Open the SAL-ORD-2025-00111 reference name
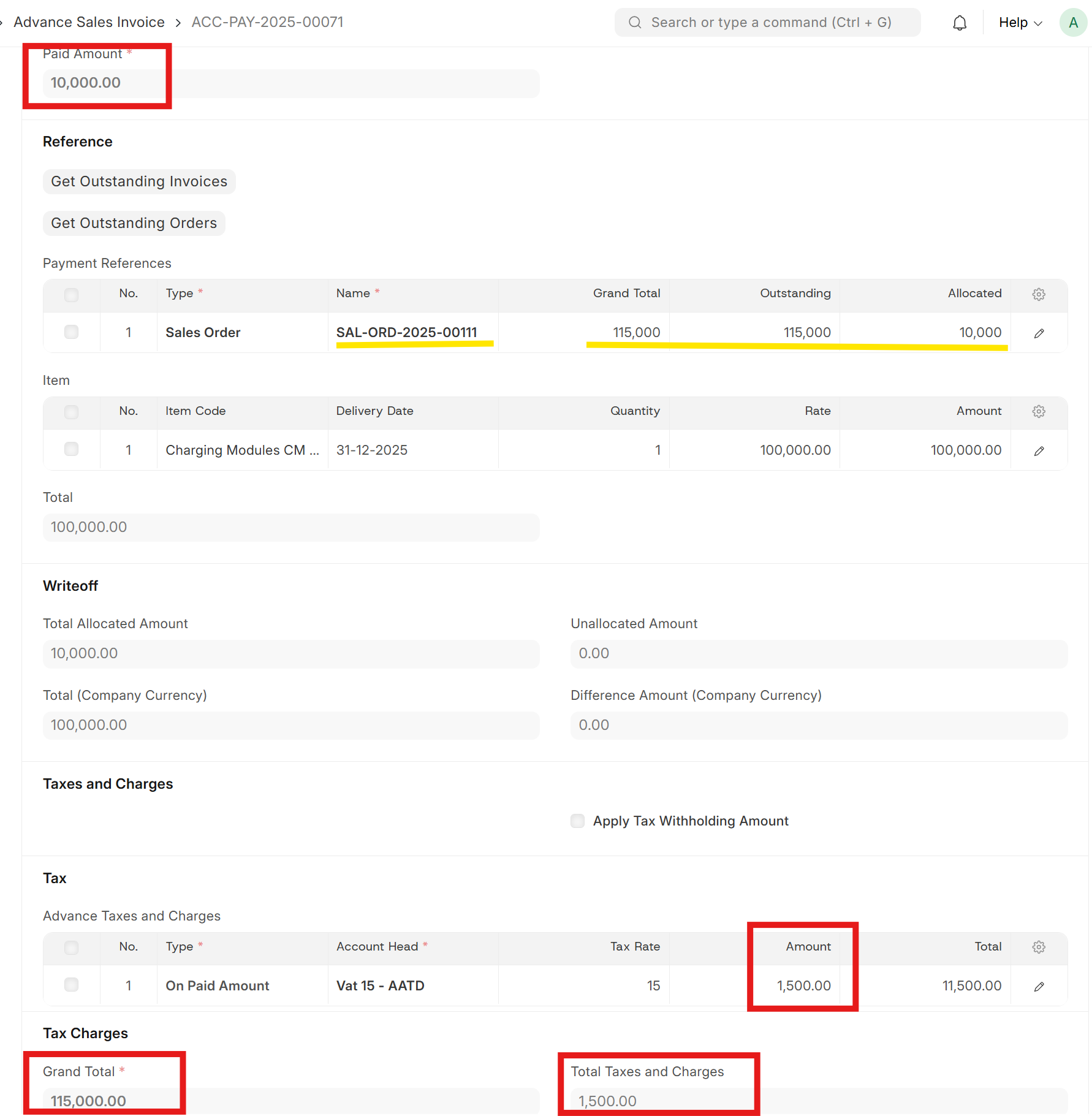 pos(406,332)
